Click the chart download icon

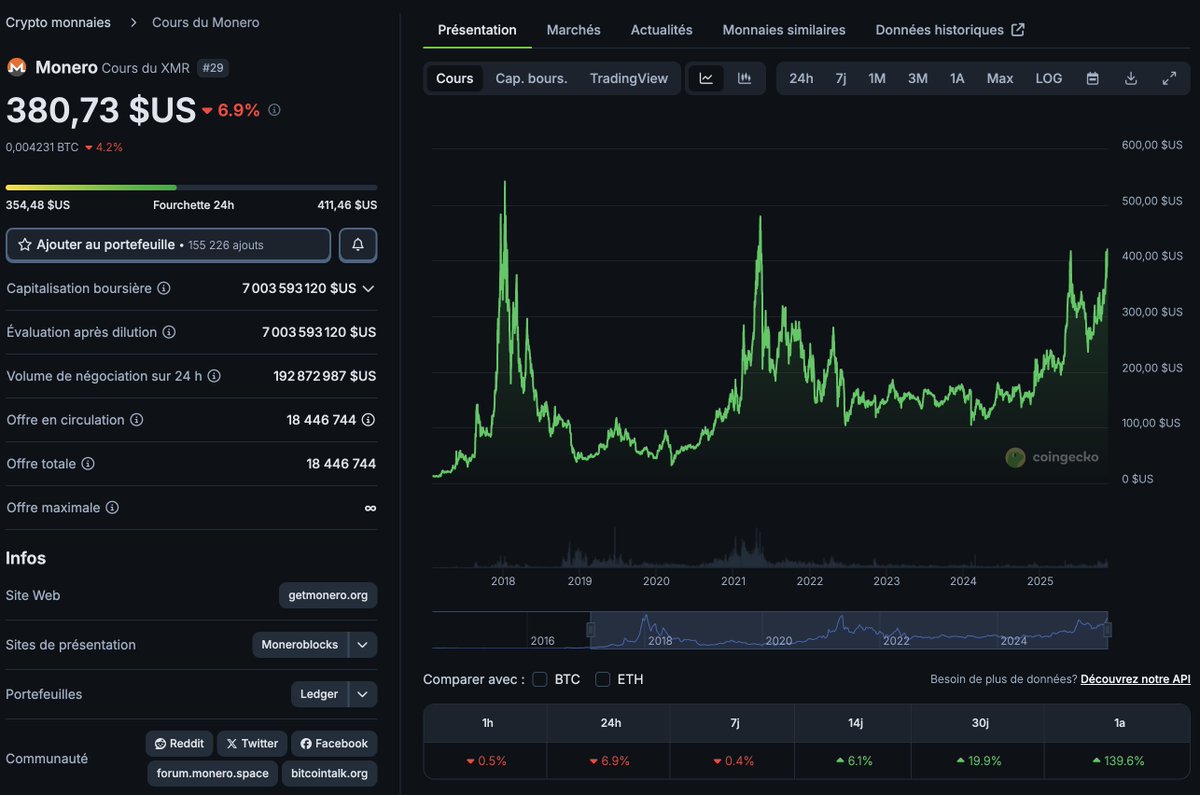click(x=1130, y=77)
